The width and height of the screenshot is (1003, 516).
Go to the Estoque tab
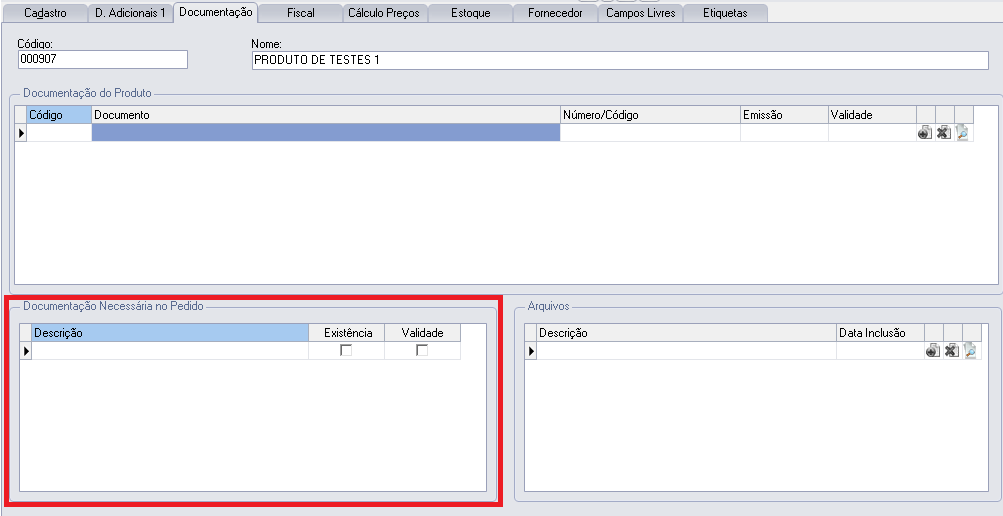click(469, 14)
